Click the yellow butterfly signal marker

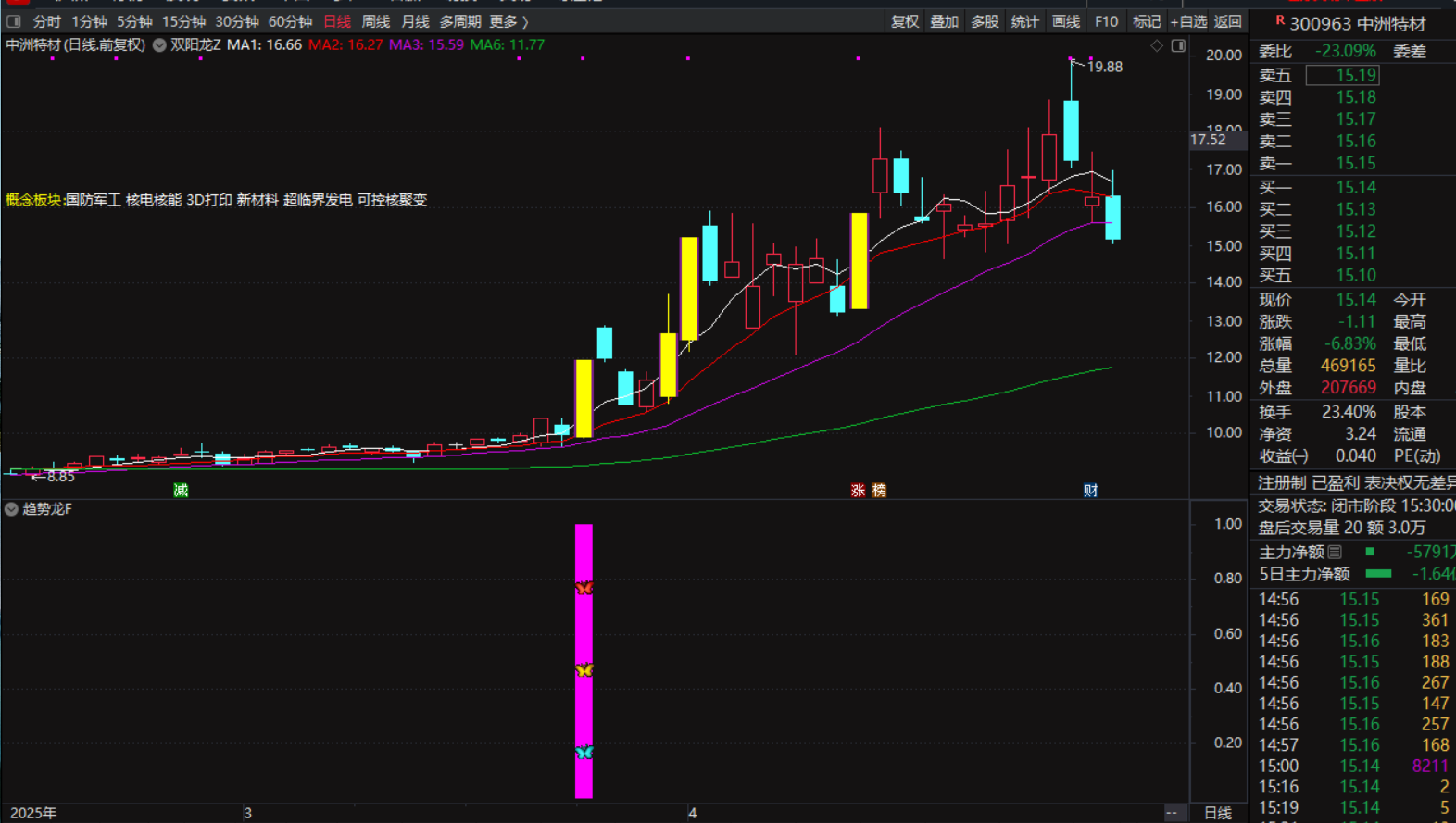pyautogui.click(x=584, y=669)
